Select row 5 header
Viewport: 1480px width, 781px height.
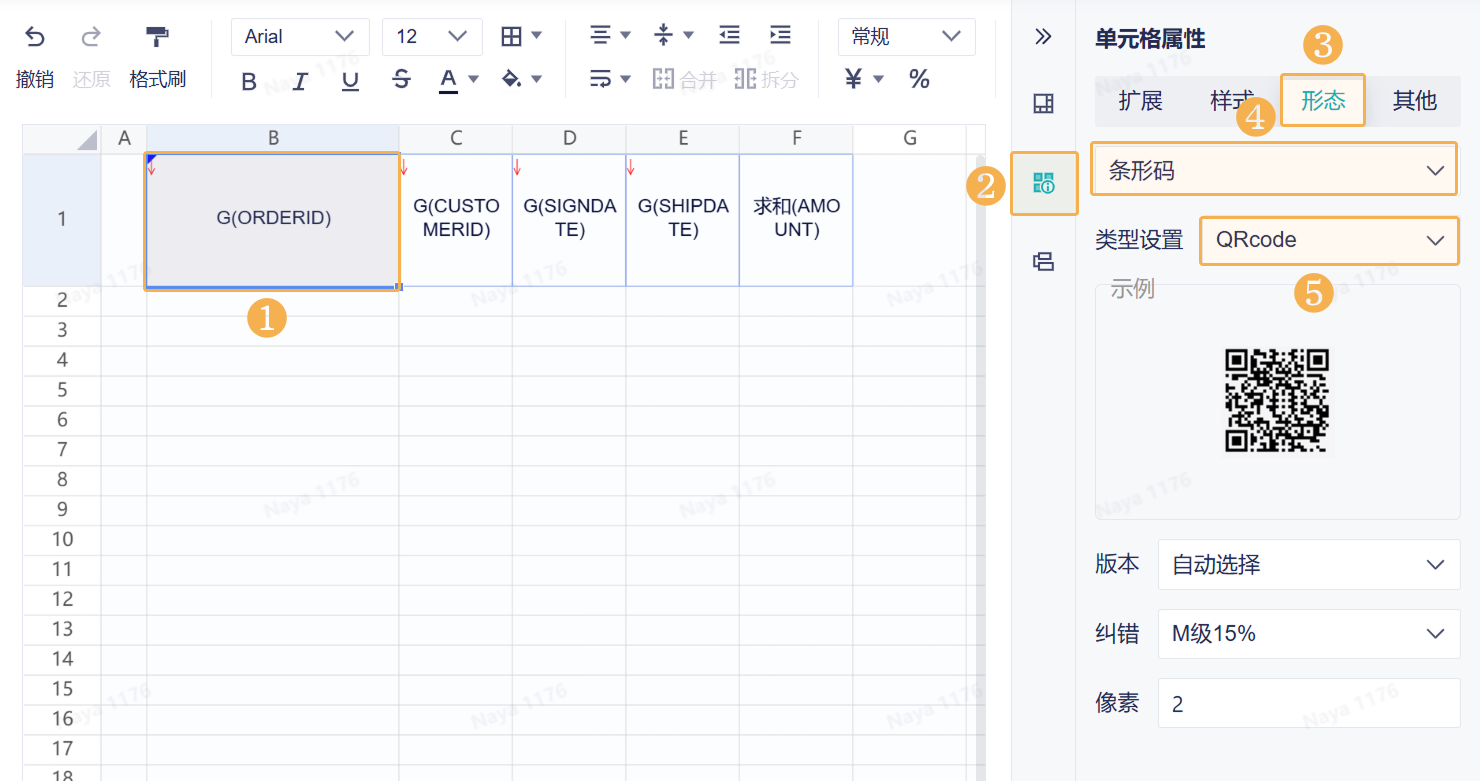coord(62,390)
